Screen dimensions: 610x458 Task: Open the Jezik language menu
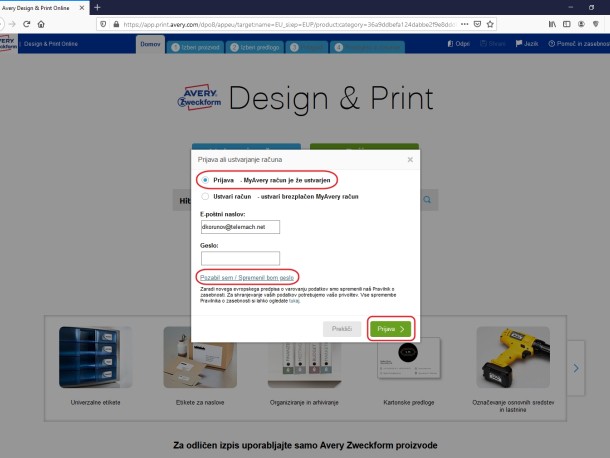tap(527, 44)
